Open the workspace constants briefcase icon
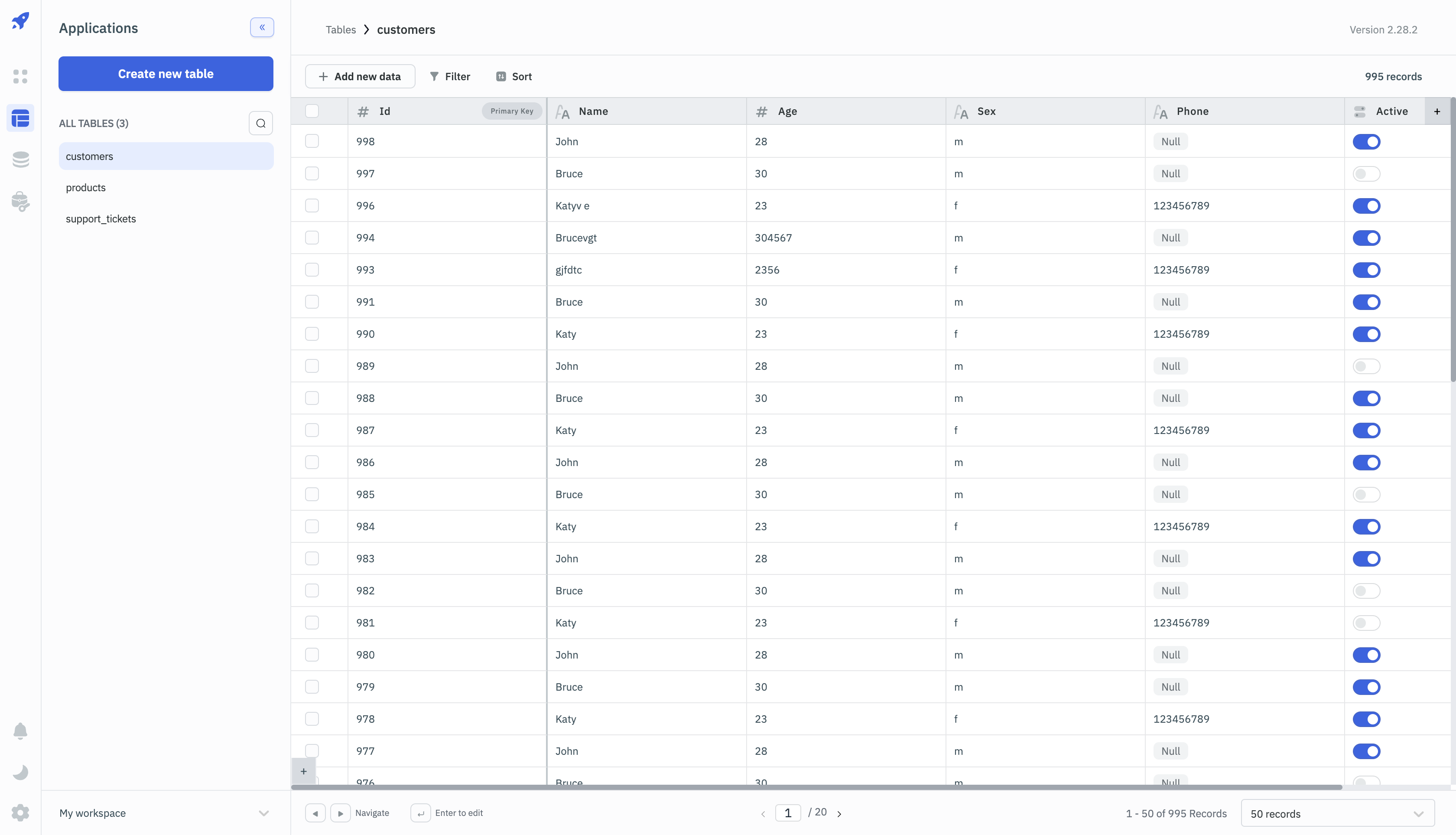 click(x=20, y=201)
